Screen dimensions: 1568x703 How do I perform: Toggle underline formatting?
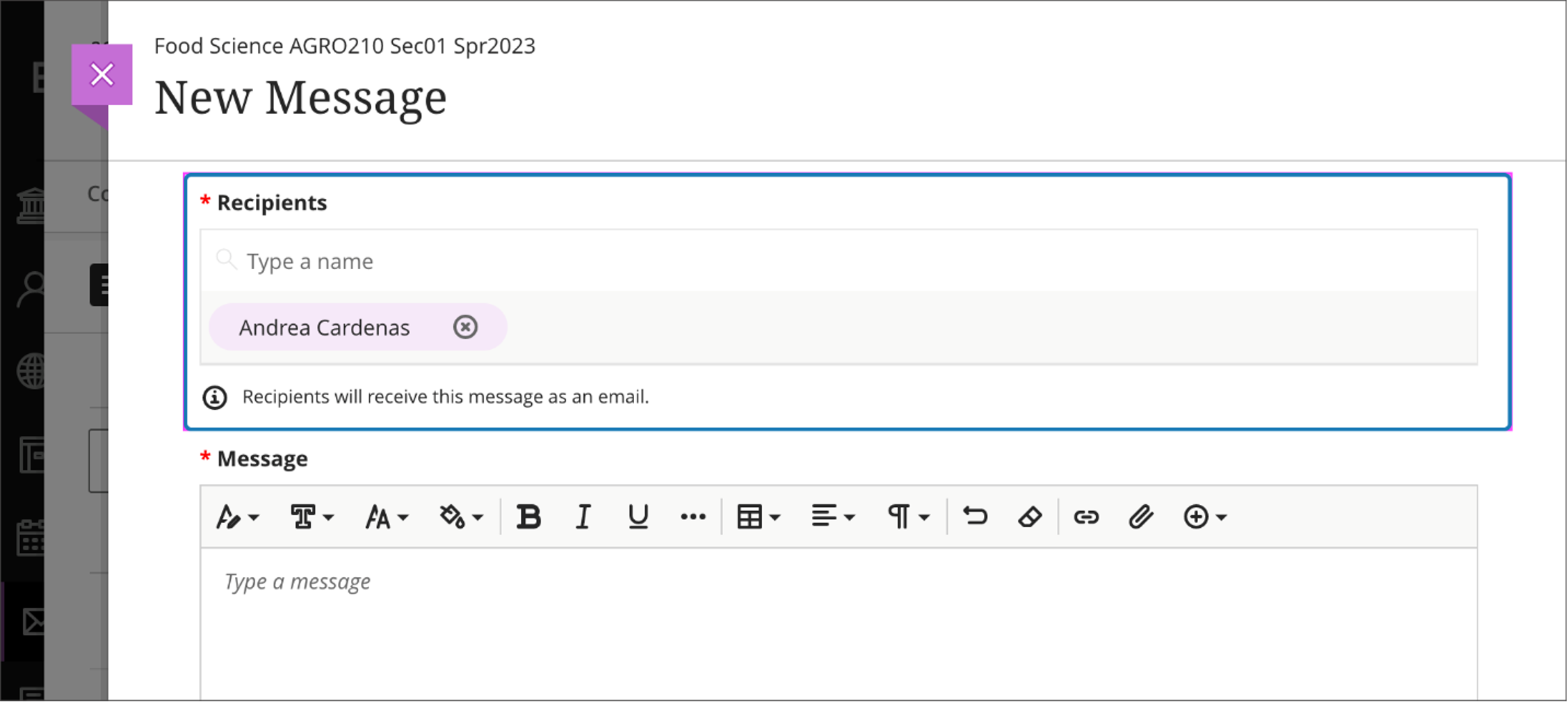tap(638, 517)
